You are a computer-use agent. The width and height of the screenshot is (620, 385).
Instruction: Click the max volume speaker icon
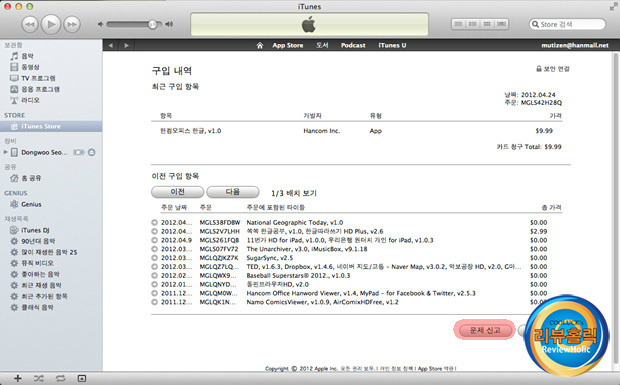coord(169,25)
